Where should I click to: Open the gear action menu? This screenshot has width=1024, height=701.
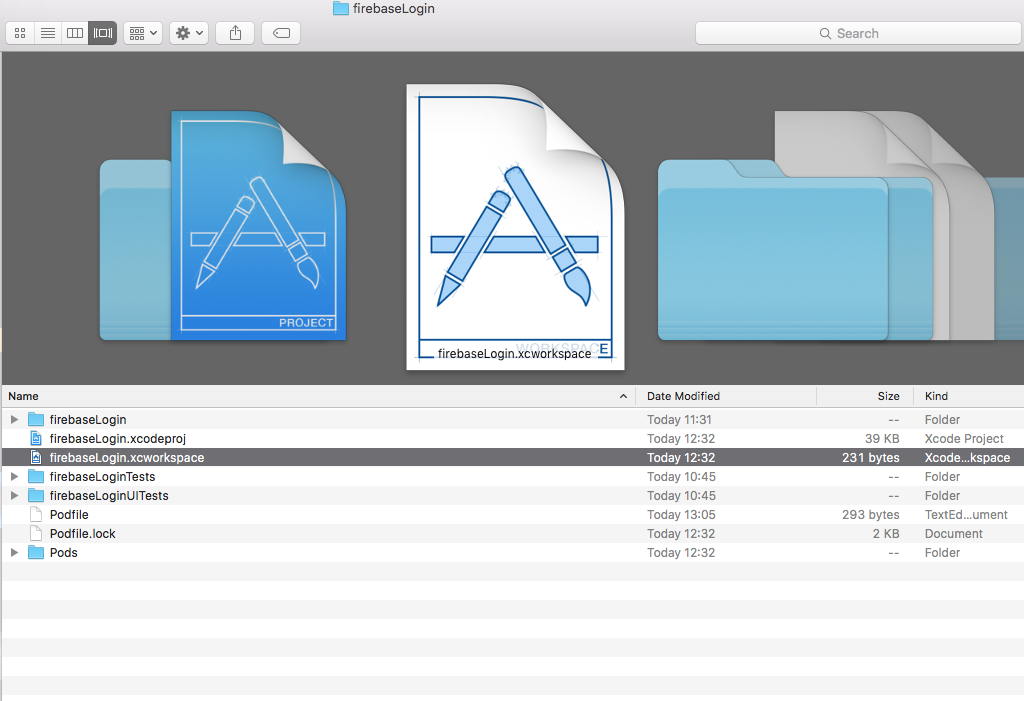(189, 33)
